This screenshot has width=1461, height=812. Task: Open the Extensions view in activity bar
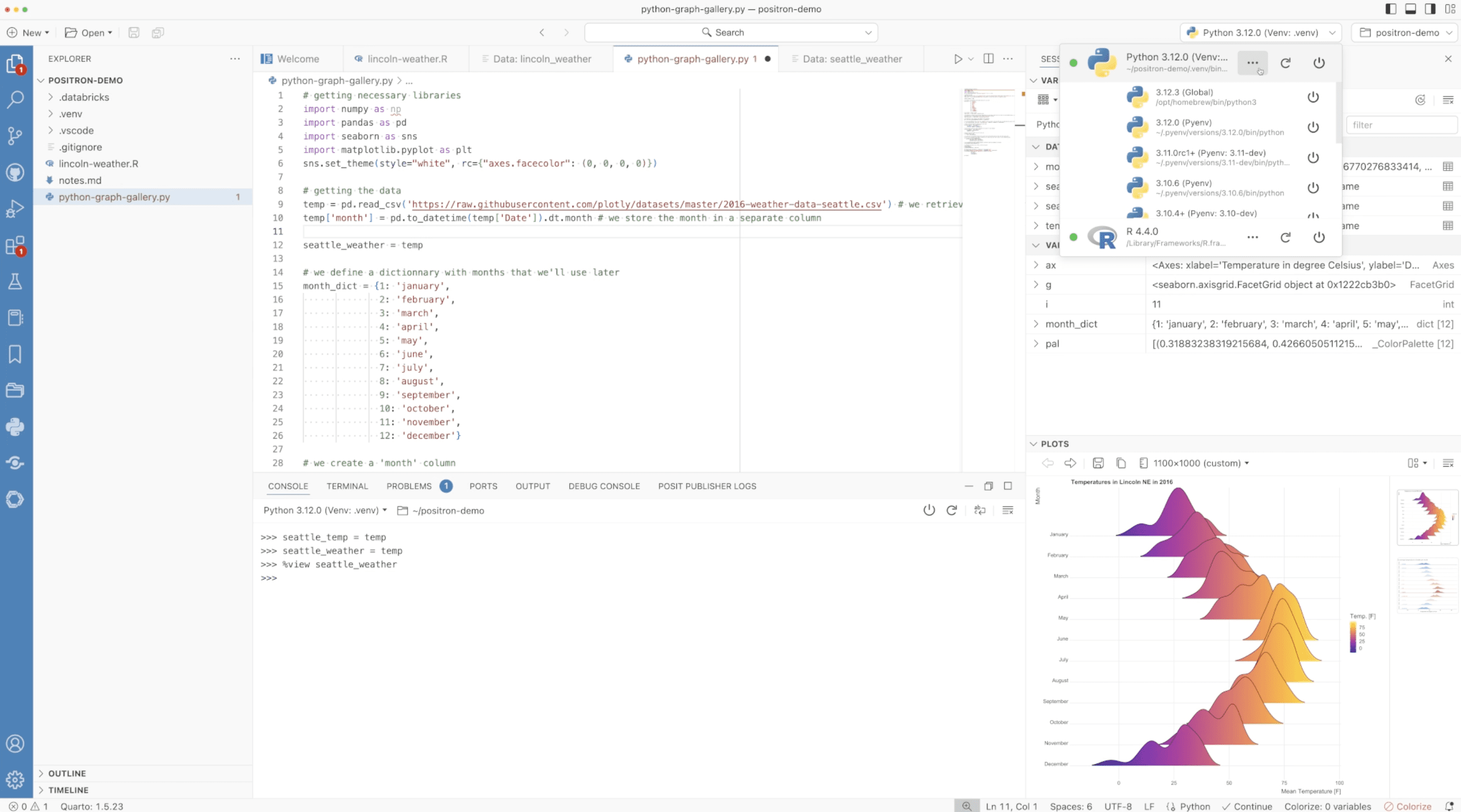point(15,245)
